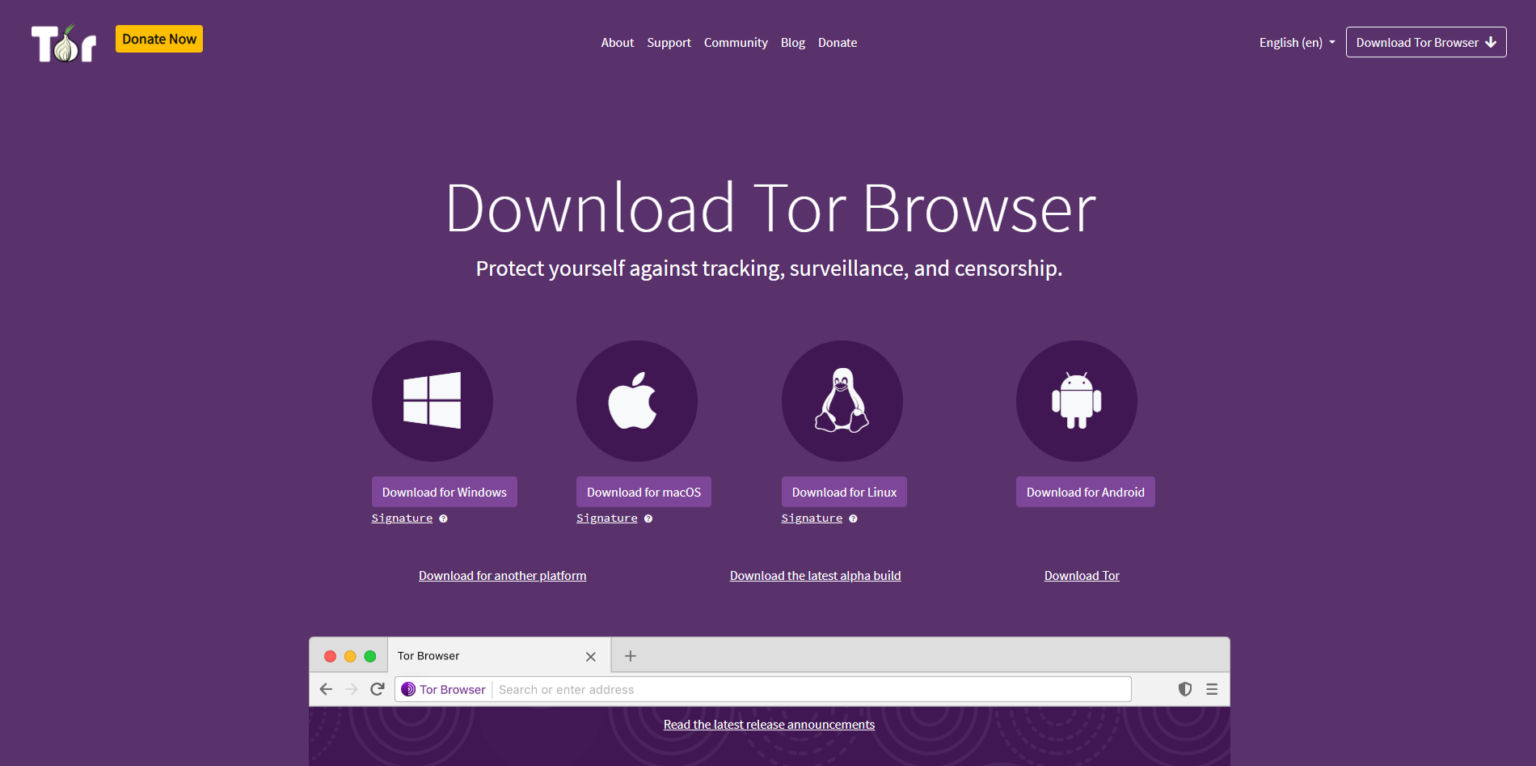Viewport: 1536px width, 766px height.
Task: Click the Donate Now button
Action: point(158,38)
